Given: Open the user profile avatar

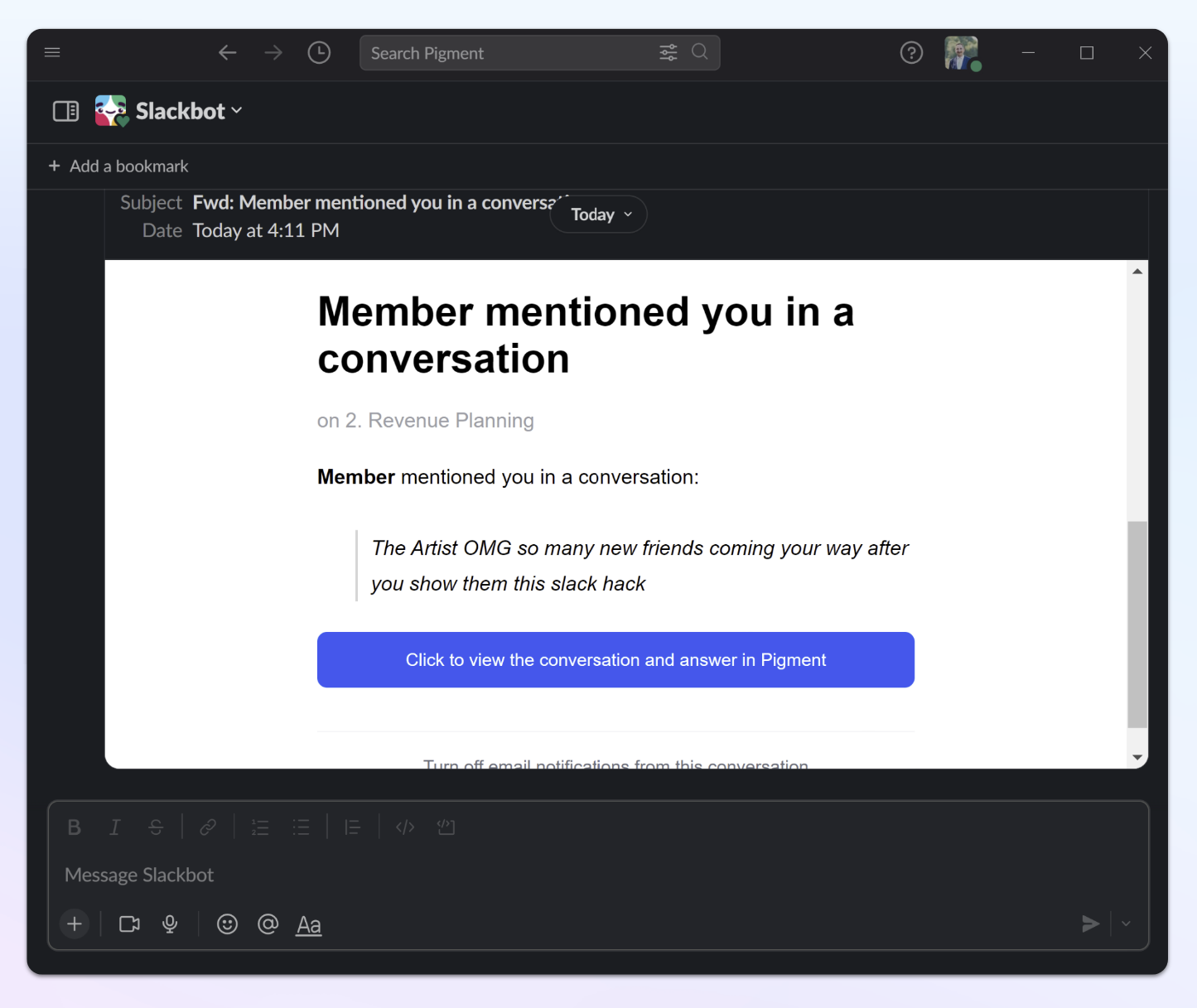Looking at the screenshot, I should point(962,53).
